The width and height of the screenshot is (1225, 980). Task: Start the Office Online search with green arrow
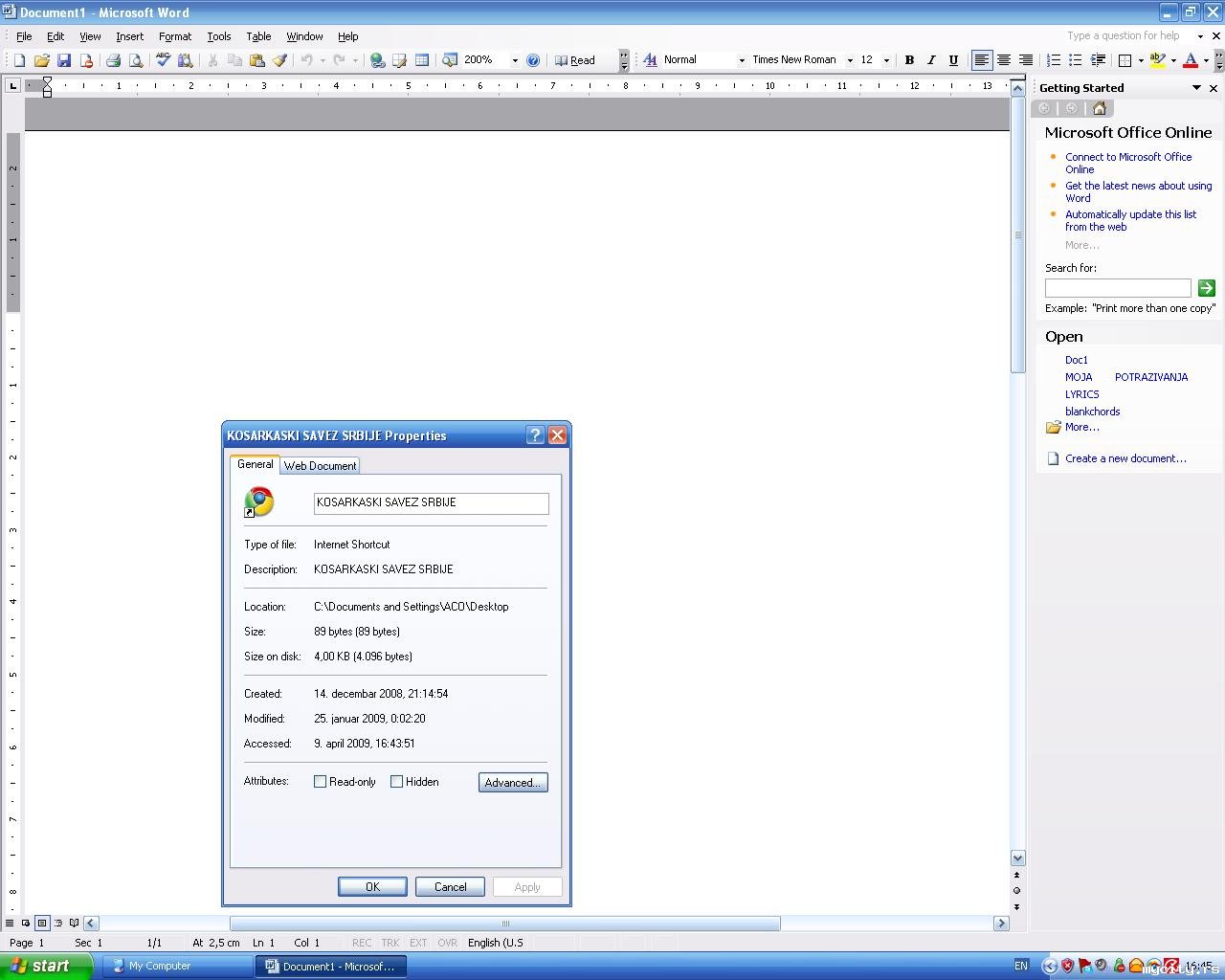1206,288
